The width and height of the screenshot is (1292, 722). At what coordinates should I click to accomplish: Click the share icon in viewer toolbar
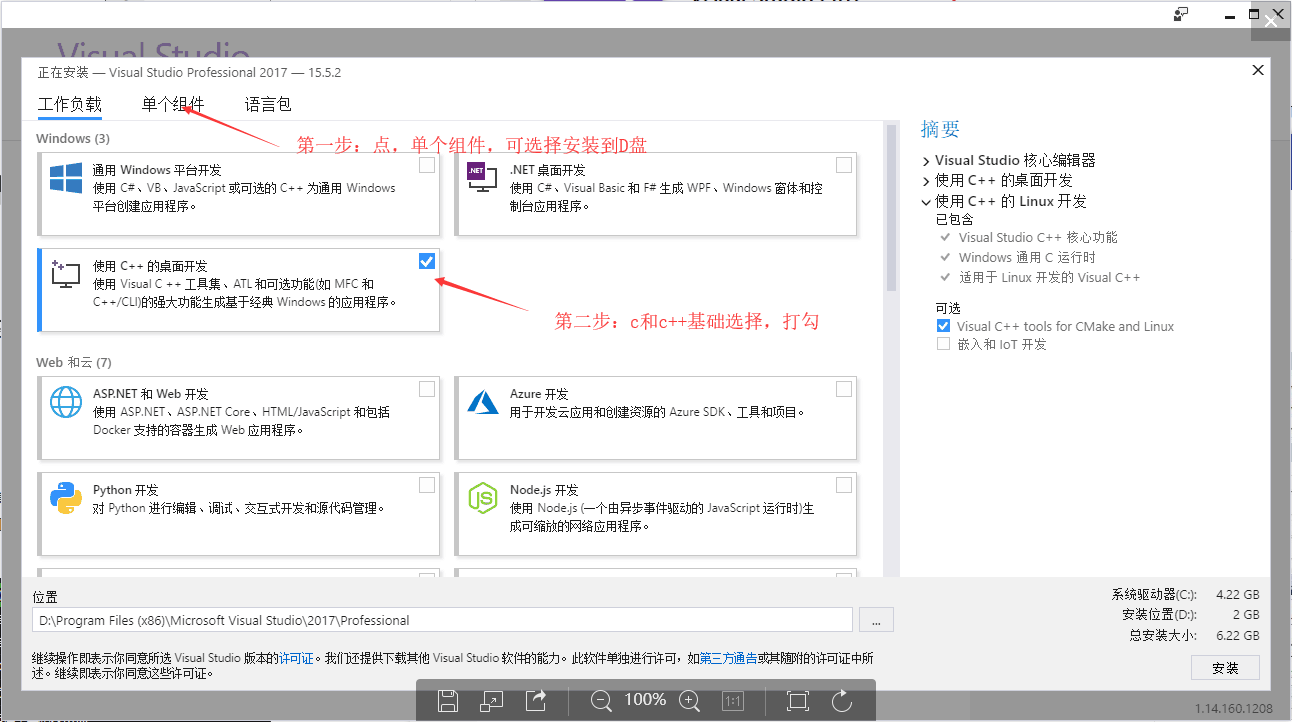(x=536, y=701)
